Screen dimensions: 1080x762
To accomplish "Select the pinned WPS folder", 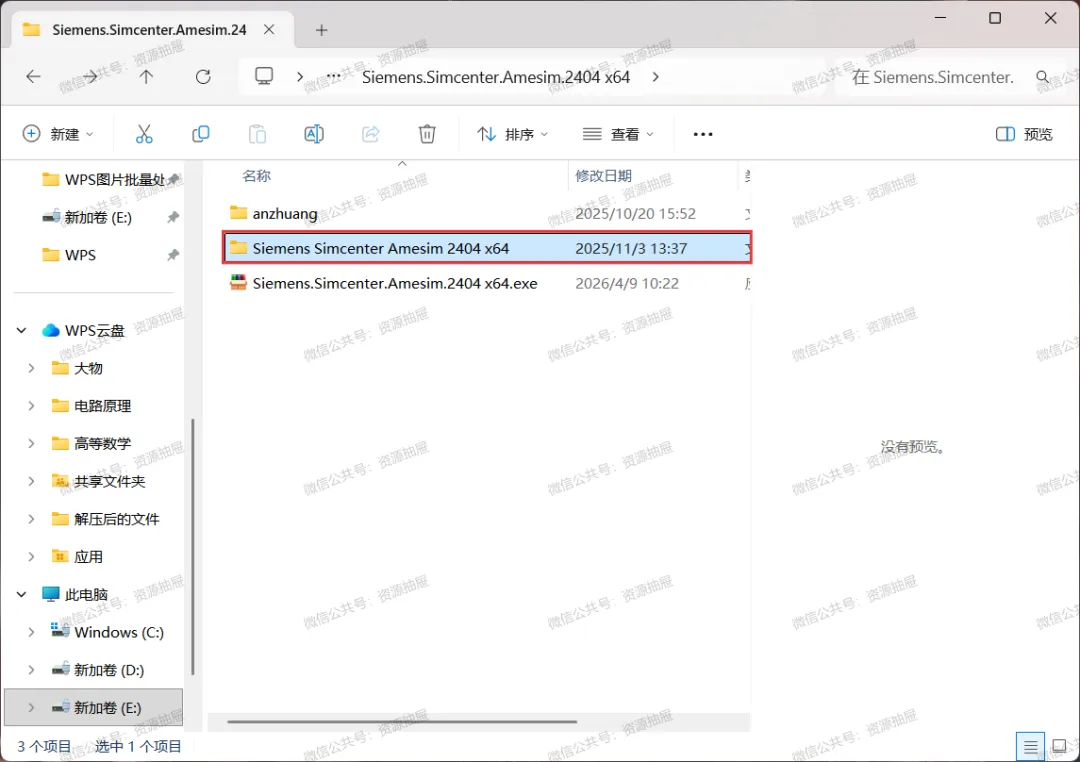I will point(70,255).
